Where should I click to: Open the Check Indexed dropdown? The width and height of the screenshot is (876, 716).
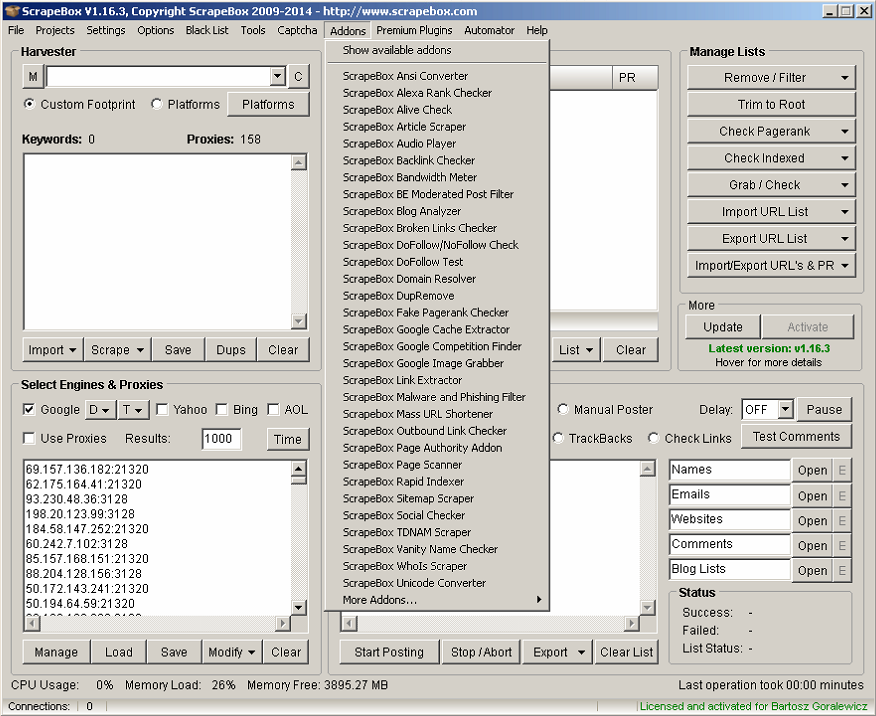tap(772, 158)
